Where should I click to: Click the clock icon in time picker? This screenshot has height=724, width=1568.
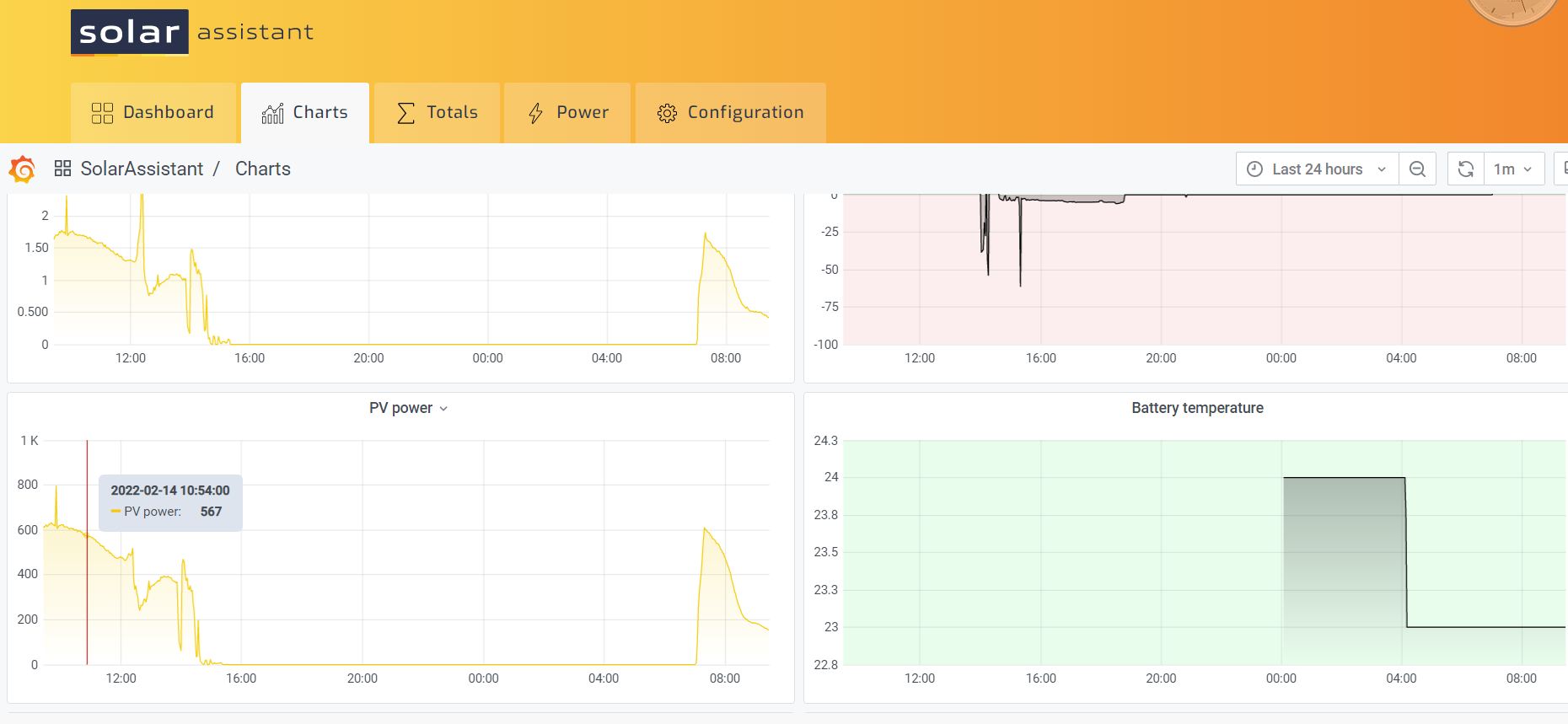point(1254,169)
